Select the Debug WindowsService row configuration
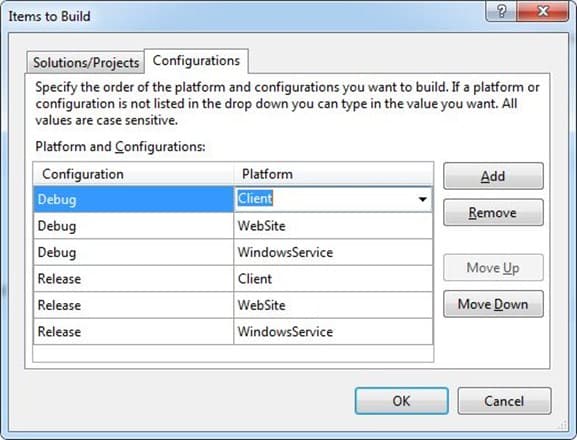Viewport: 577px width, 440px height. coord(133,252)
